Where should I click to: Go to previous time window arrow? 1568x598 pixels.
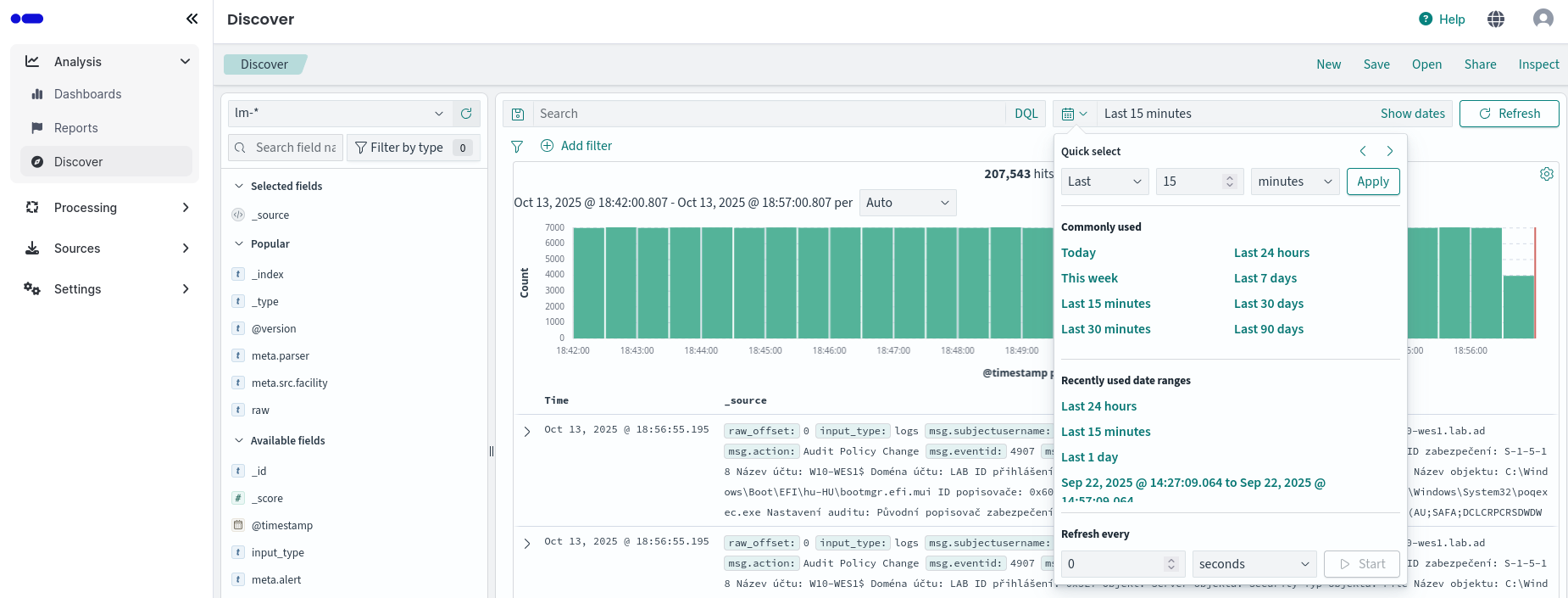pyautogui.click(x=1363, y=151)
